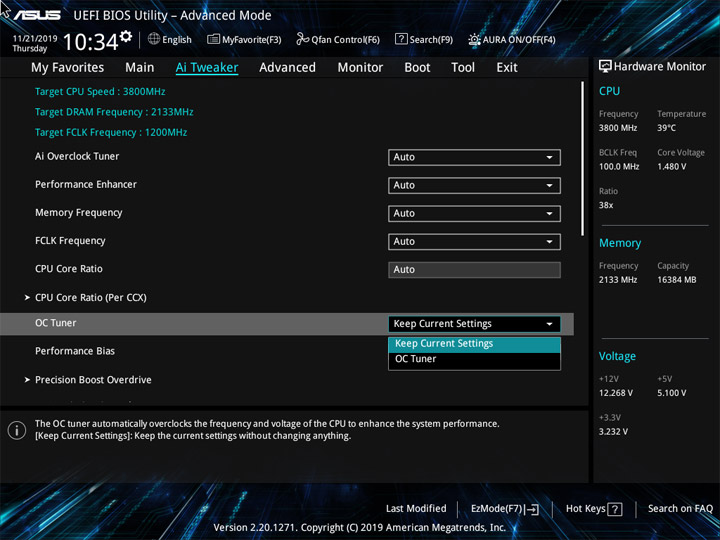The image size is (720, 540).
Task: Click the Memory Frequency label
Action: click(79, 213)
